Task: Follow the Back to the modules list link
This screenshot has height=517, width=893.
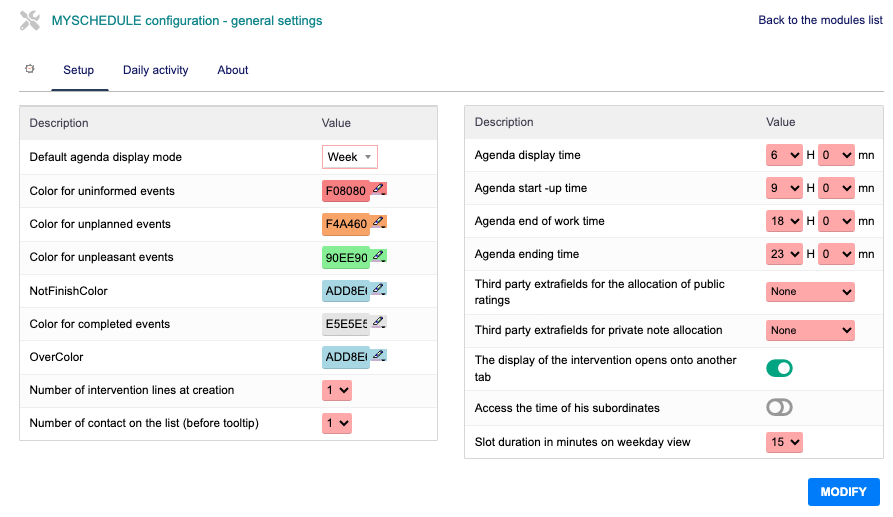Action: point(820,20)
